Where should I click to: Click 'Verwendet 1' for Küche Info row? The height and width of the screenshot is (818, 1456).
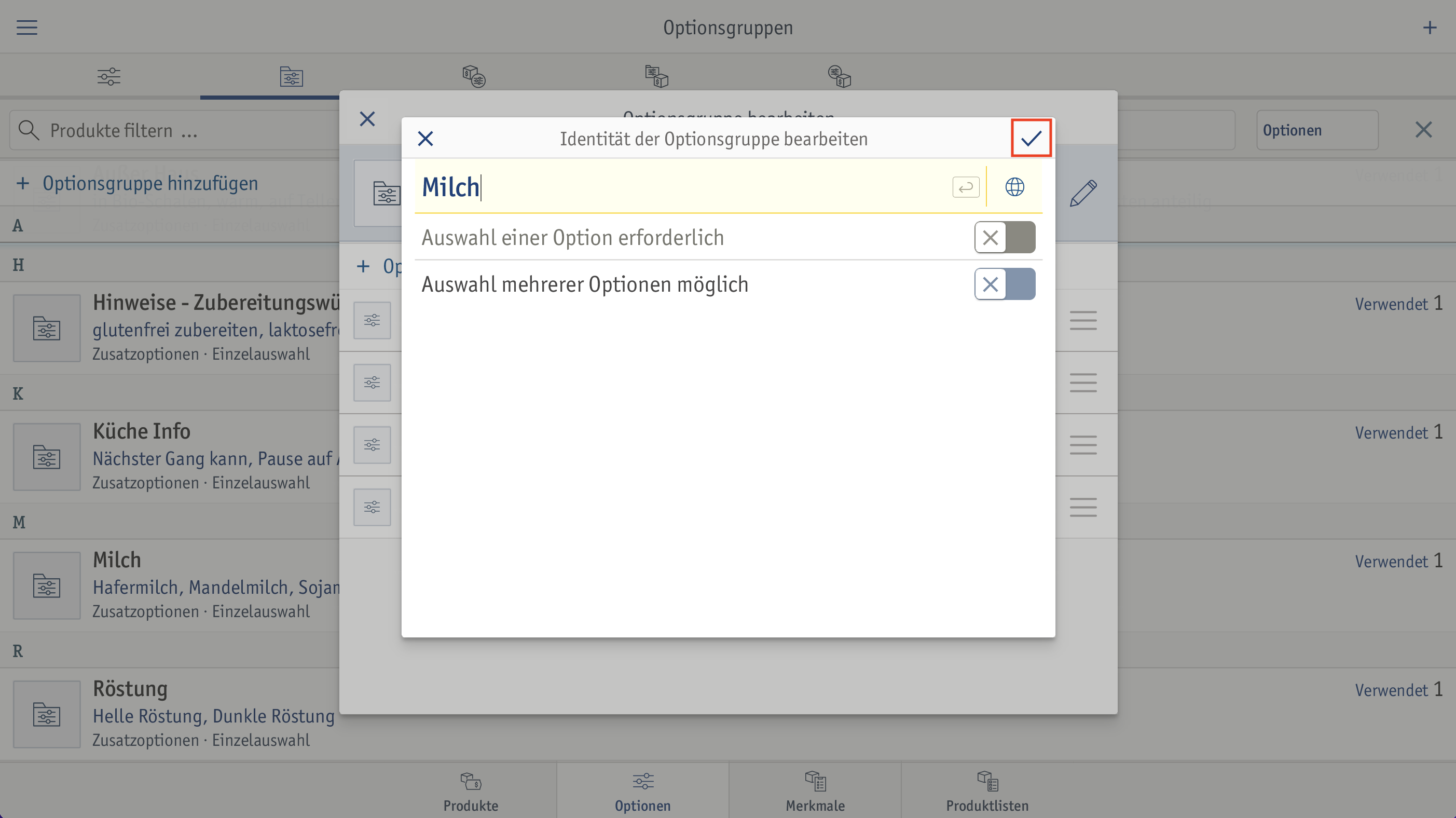[x=1399, y=432]
